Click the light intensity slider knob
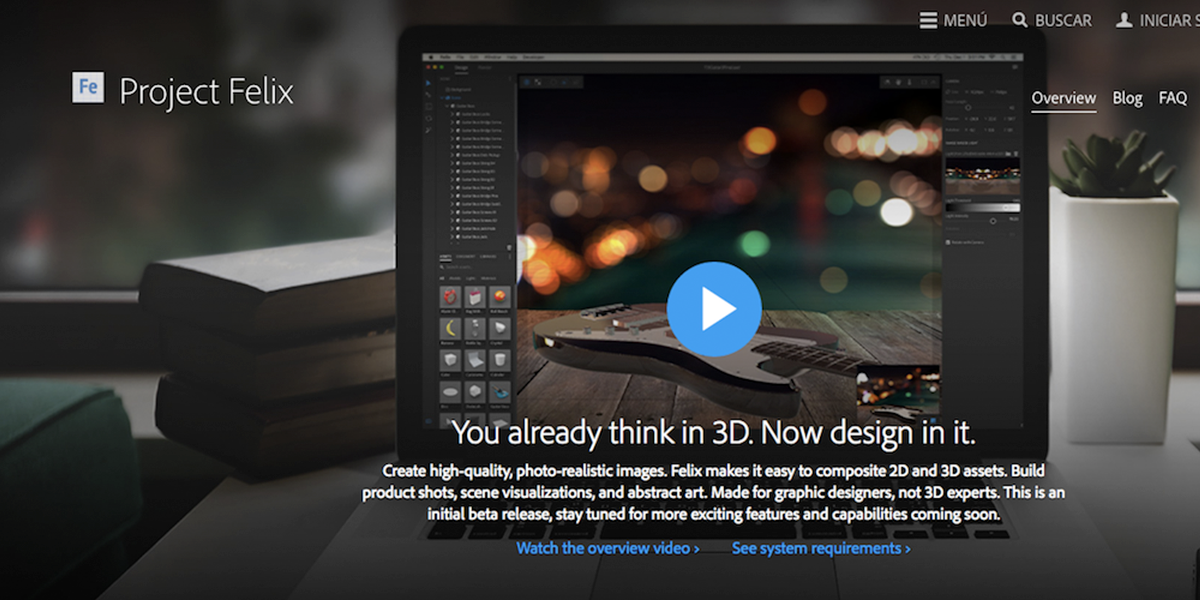The width and height of the screenshot is (1200, 600). click(x=993, y=220)
